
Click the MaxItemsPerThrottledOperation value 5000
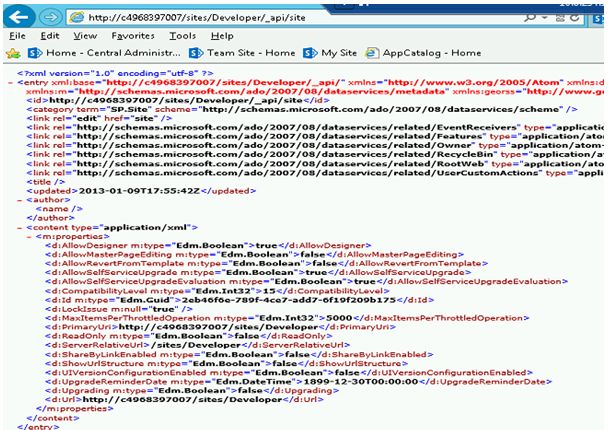[339, 318]
